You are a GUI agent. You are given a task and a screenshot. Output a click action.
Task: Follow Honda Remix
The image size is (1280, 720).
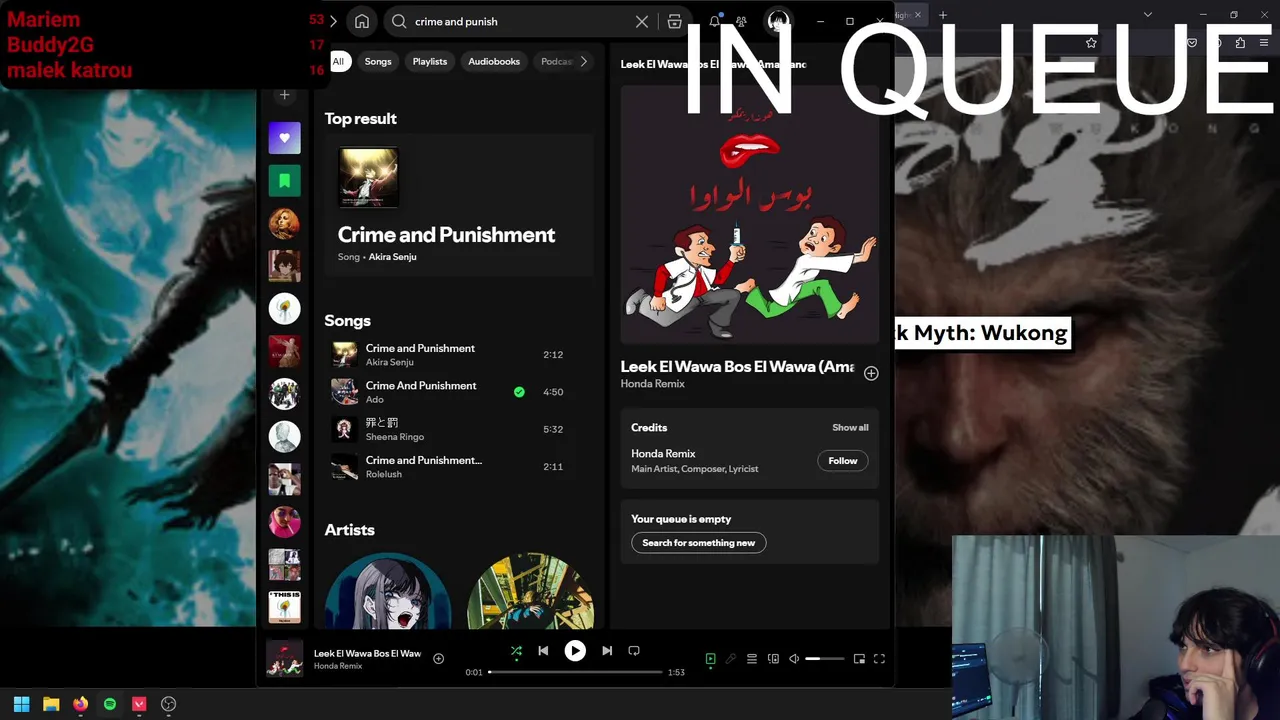(x=843, y=461)
